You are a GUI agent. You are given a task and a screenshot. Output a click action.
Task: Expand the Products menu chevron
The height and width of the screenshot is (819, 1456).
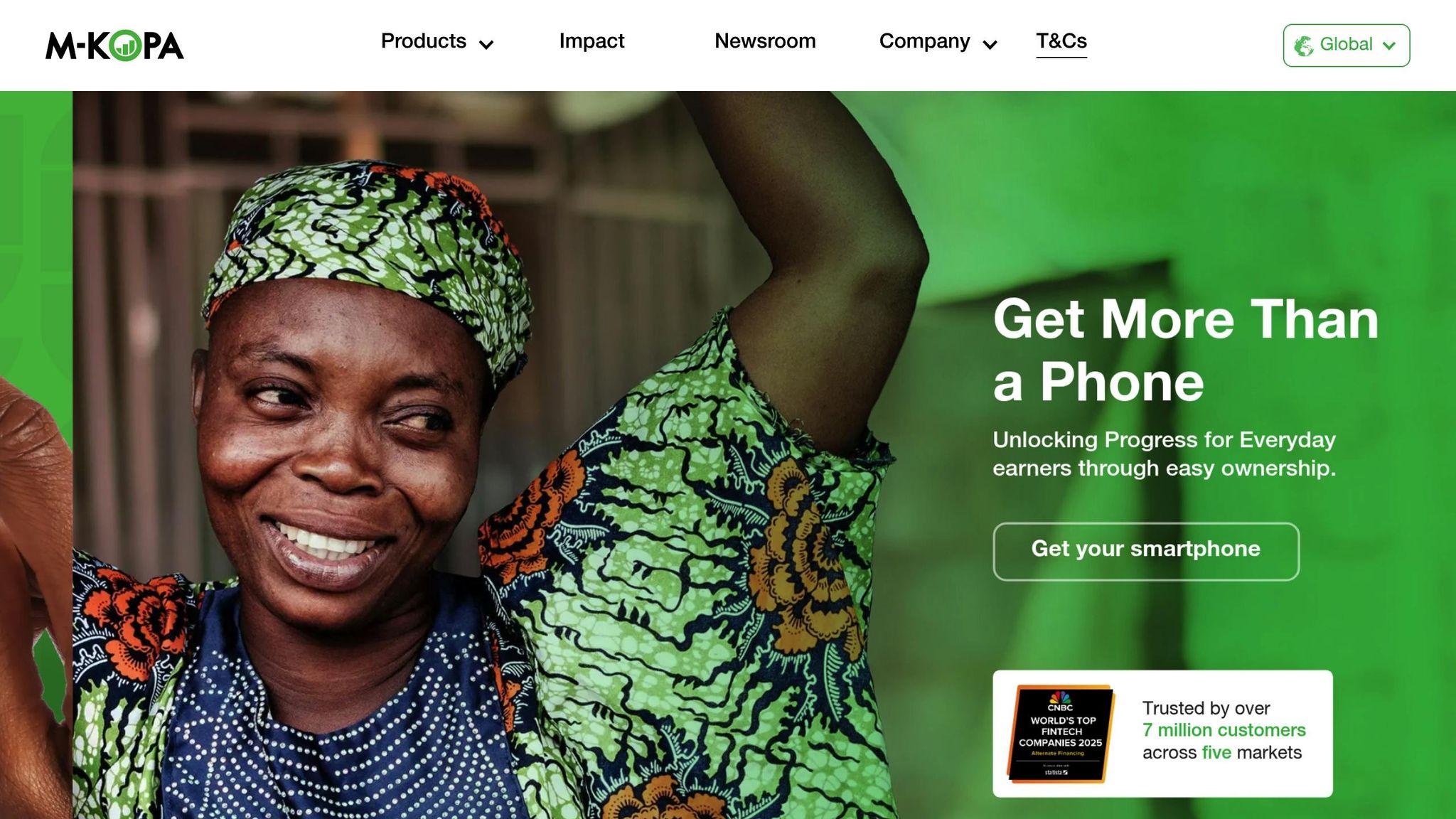tap(486, 45)
